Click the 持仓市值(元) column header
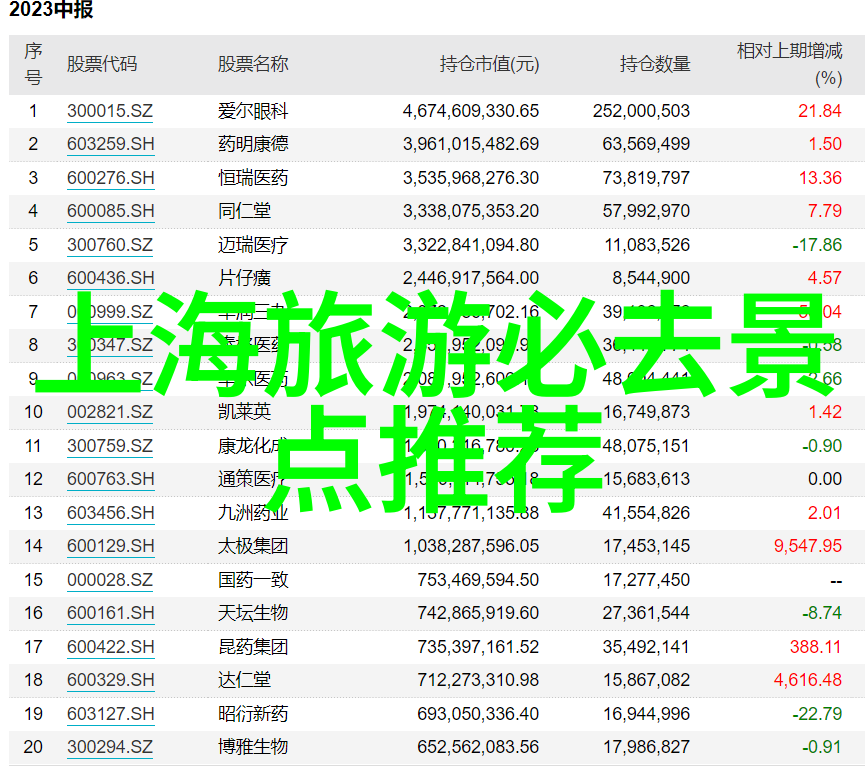Viewport: 865px width, 776px height. (x=489, y=64)
